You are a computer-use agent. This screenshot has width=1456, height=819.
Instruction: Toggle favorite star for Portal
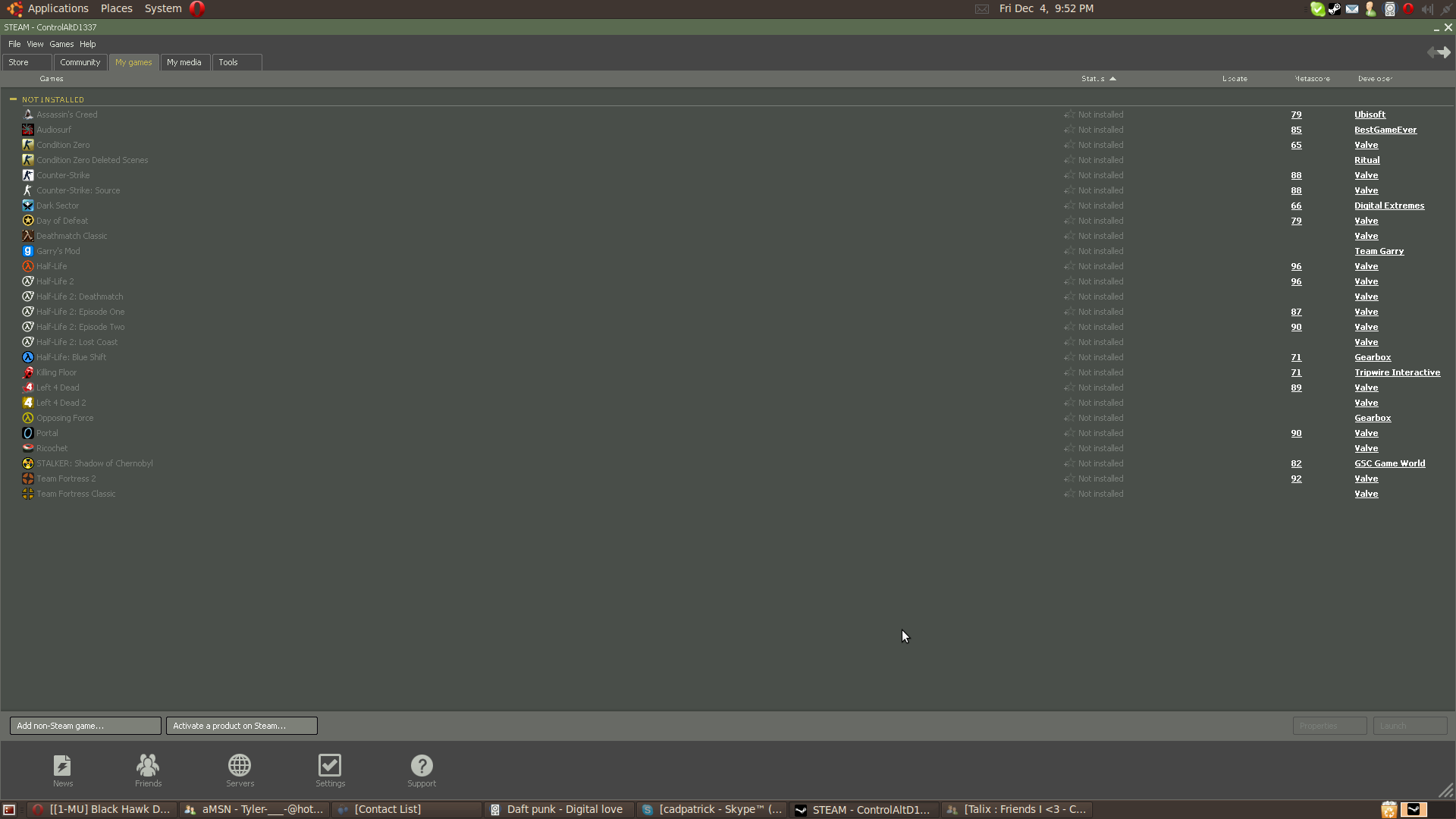pos(1069,433)
